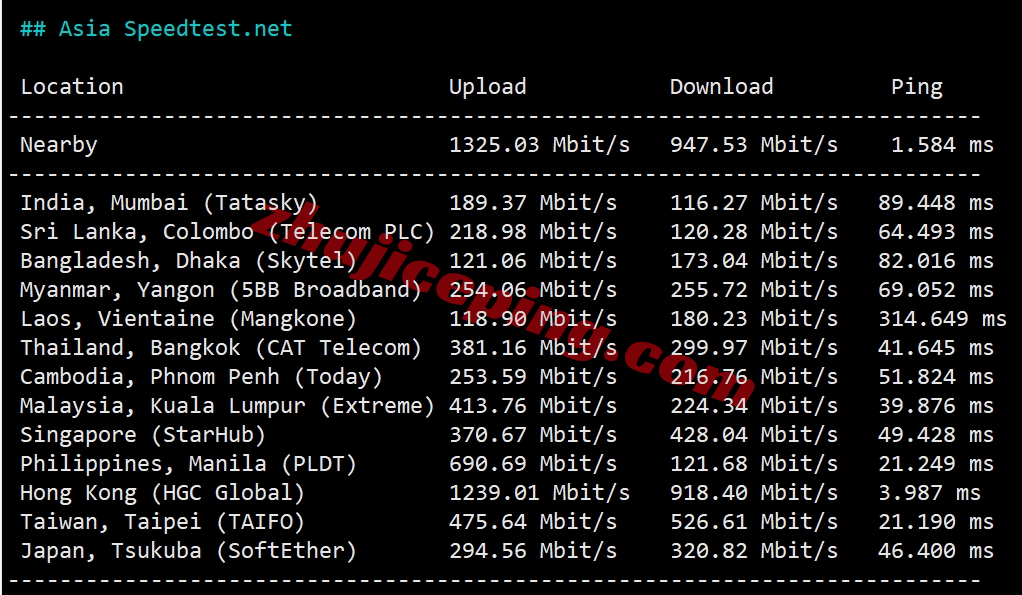The width and height of the screenshot is (1022, 595).
Task: Click the "Location" column header
Action: click(72, 87)
